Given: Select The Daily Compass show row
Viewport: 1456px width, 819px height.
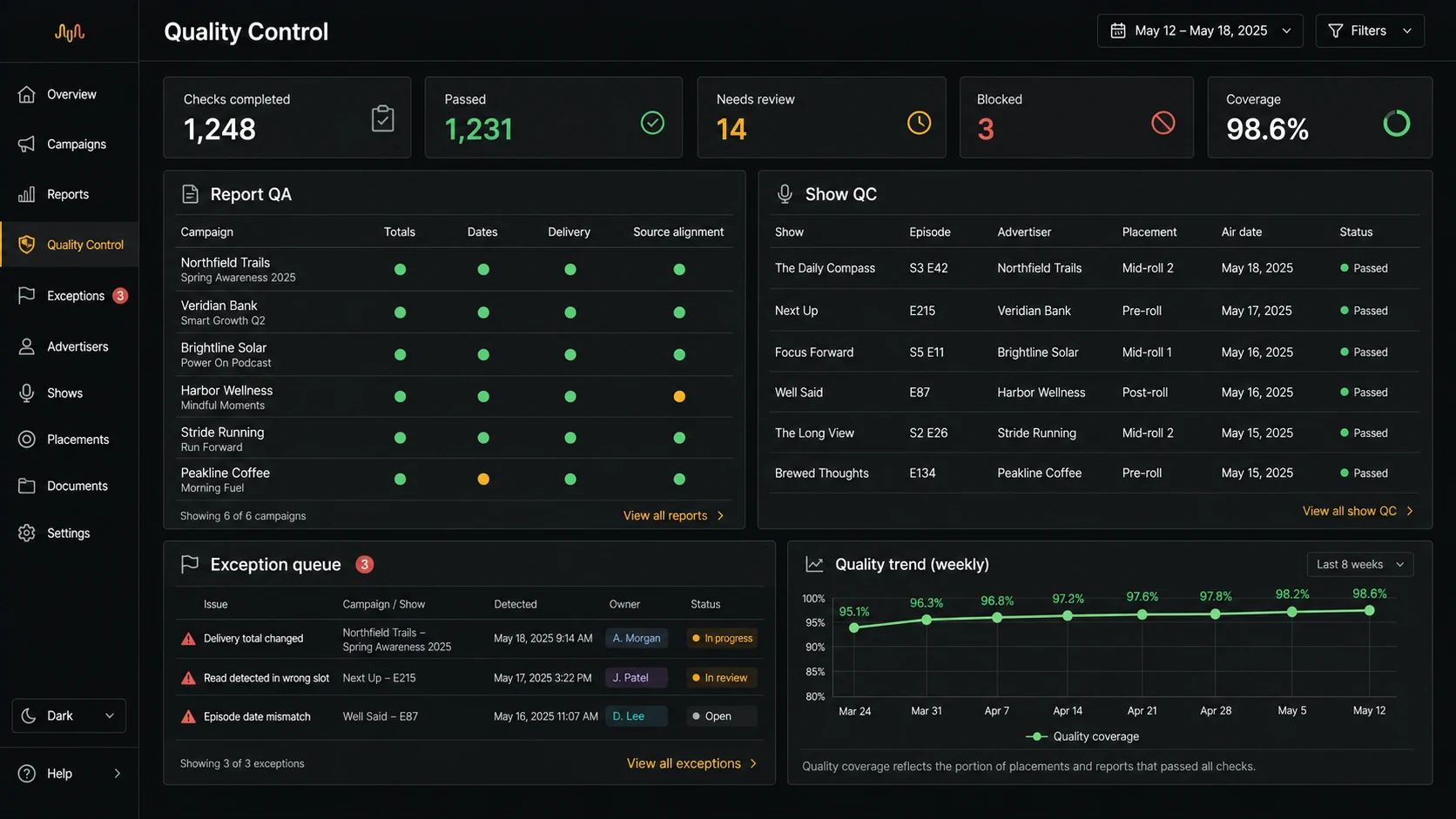Looking at the screenshot, I should pos(1095,269).
